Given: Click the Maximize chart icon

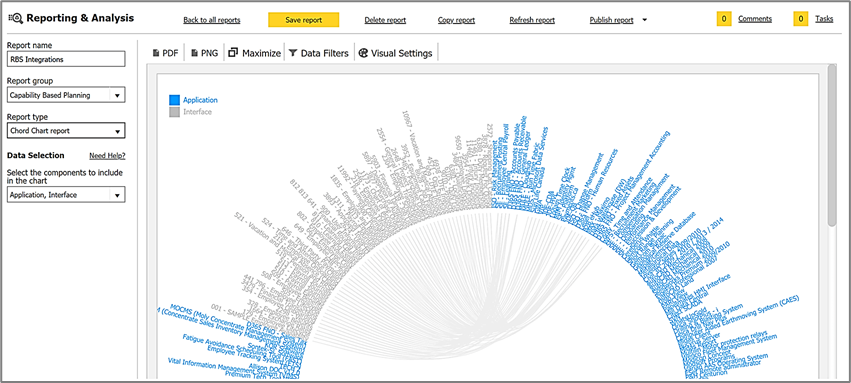Looking at the screenshot, I should tap(233, 53).
